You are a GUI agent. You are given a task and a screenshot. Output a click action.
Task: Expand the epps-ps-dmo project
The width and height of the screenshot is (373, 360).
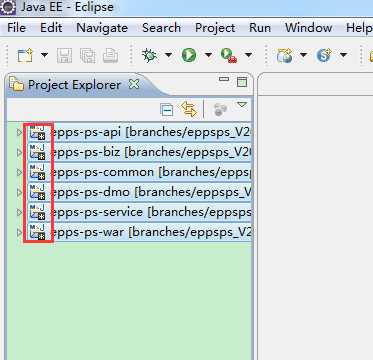pos(19,192)
